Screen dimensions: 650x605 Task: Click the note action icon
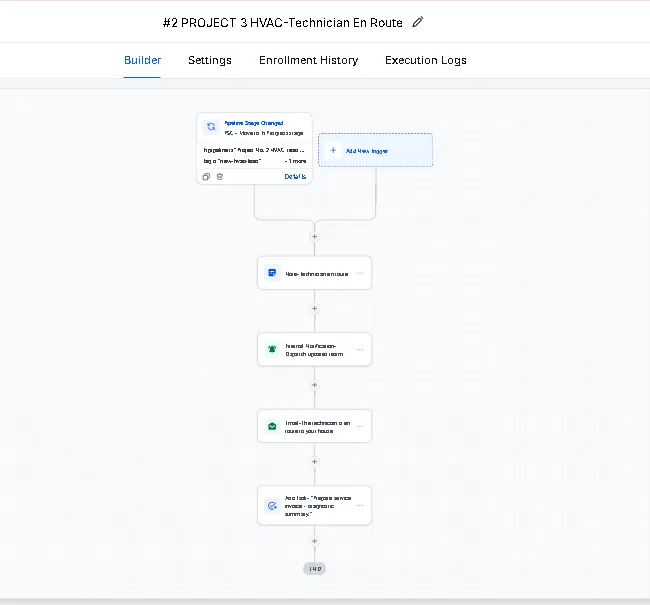[272, 273]
